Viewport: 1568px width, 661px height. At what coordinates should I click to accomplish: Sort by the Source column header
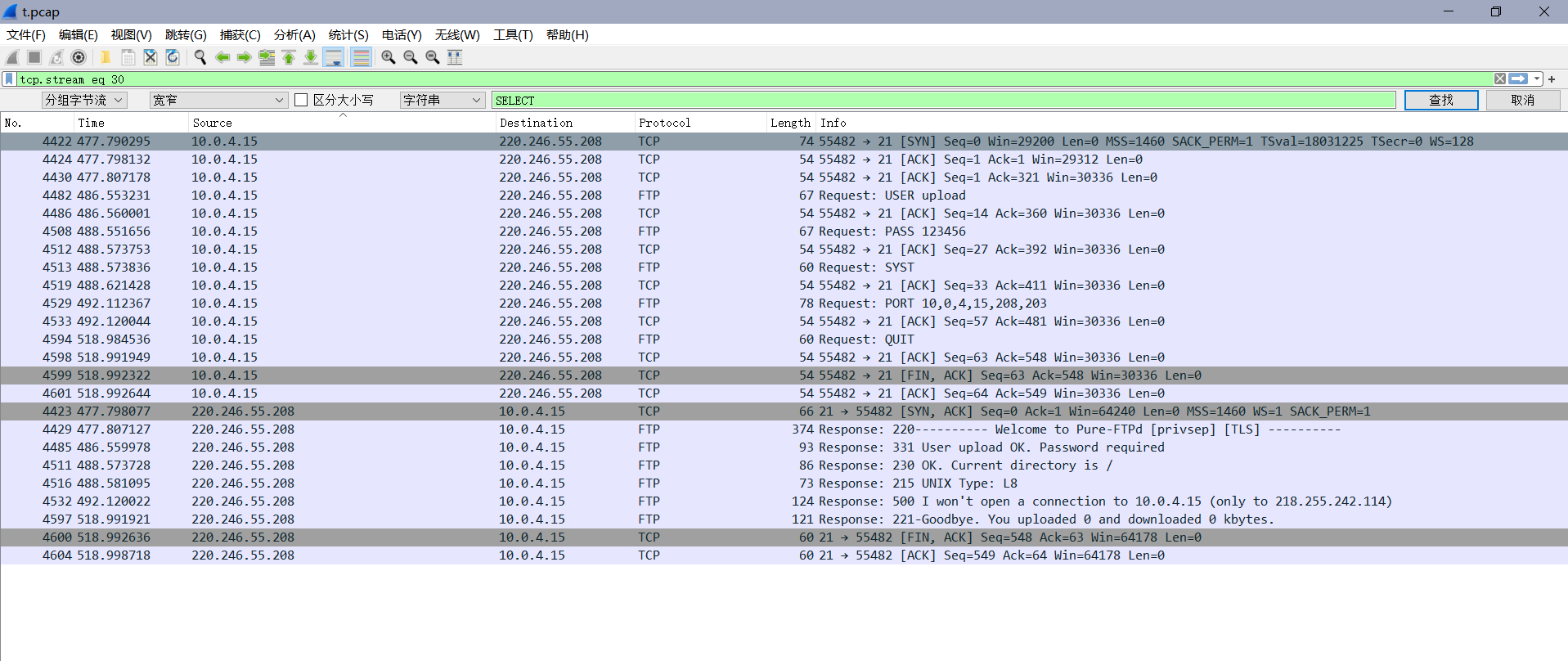coord(342,123)
